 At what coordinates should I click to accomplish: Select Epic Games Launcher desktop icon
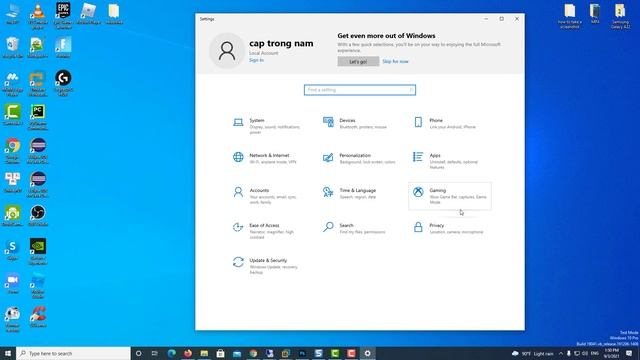click(63, 16)
